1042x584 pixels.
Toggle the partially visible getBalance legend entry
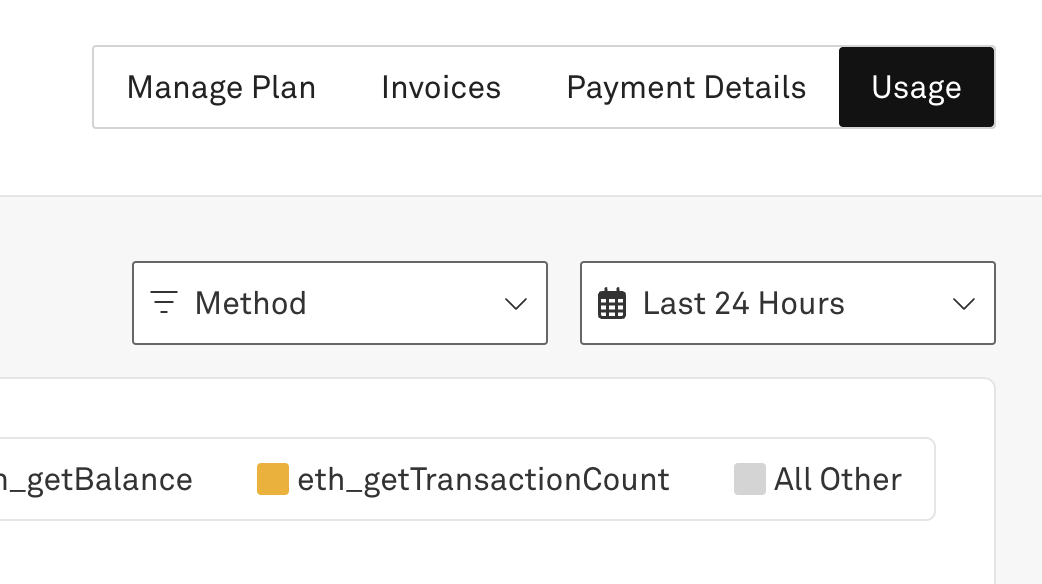(x=96, y=480)
